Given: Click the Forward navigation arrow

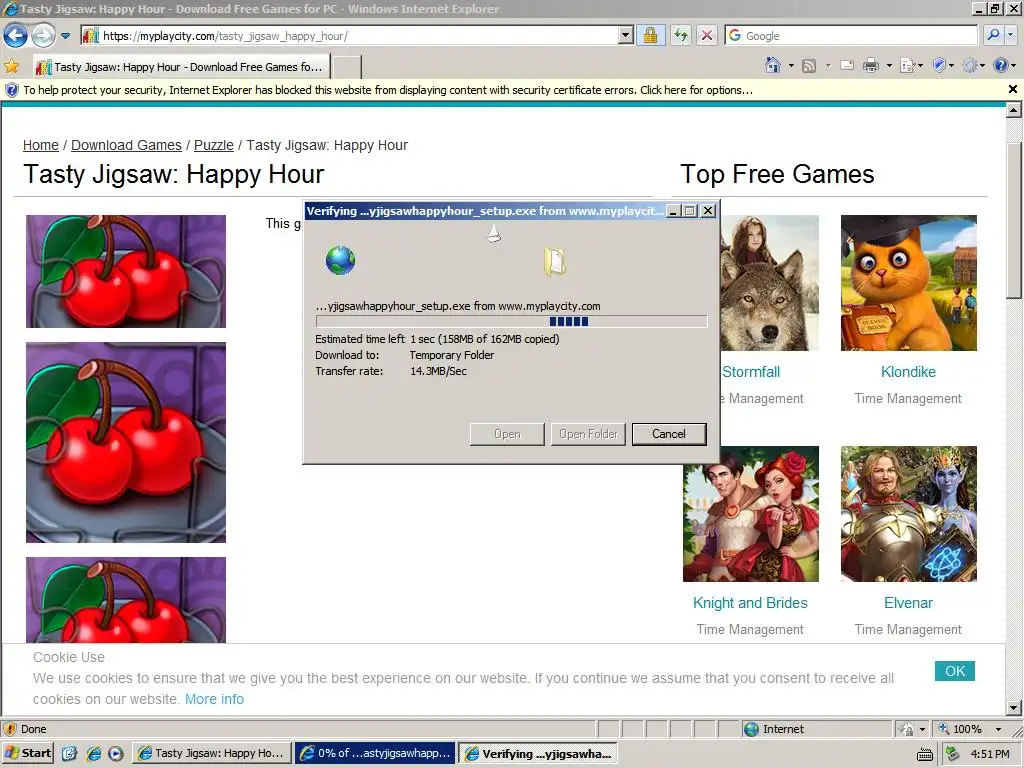Looking at the screenshot, I should coord(43,35).
